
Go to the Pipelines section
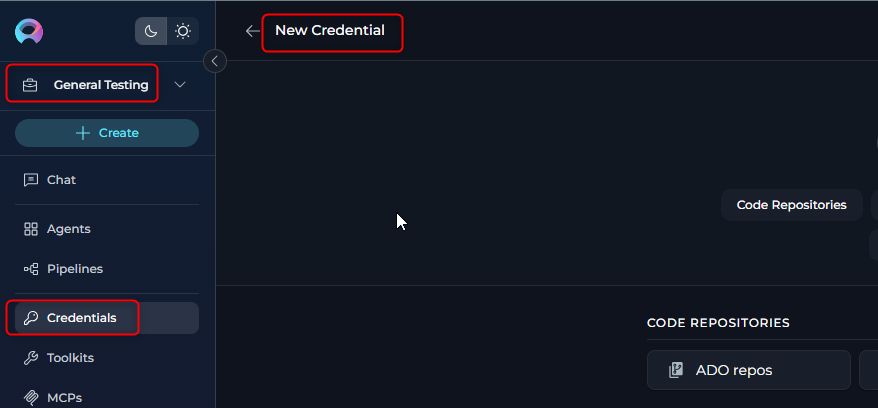coord(107,269)
